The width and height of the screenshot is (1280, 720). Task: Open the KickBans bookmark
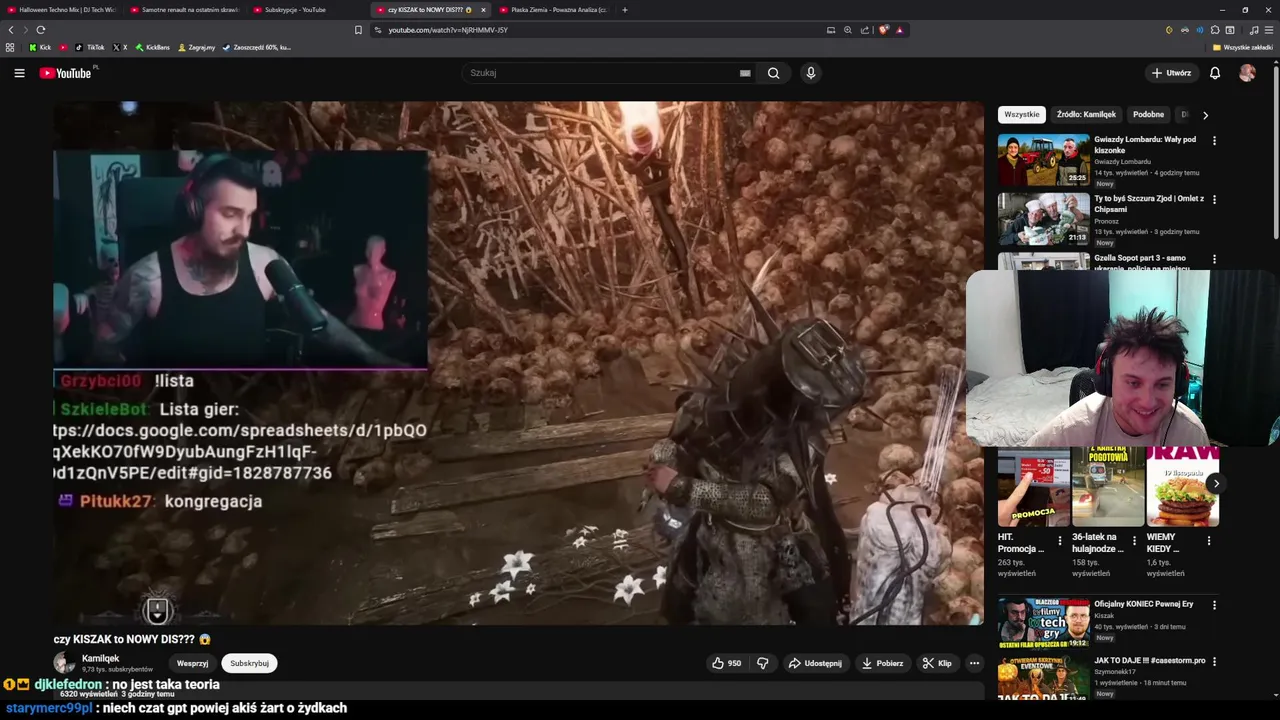(153, 47)
